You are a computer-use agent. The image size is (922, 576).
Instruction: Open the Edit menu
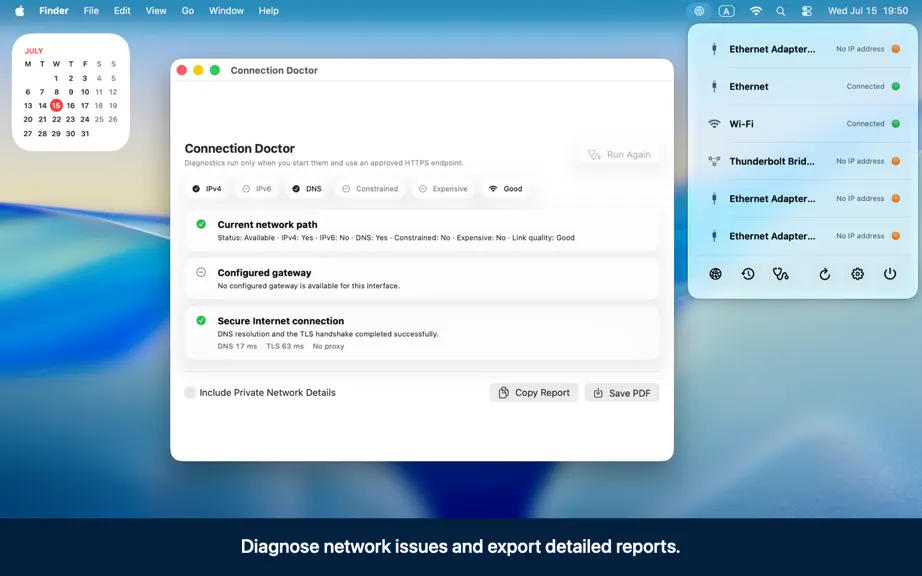122,11
